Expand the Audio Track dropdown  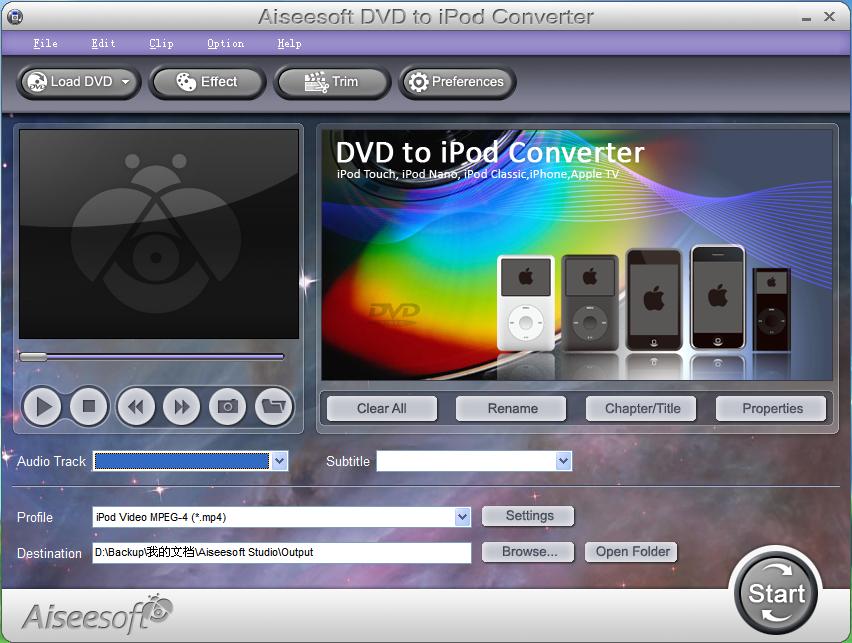(279, 461)
